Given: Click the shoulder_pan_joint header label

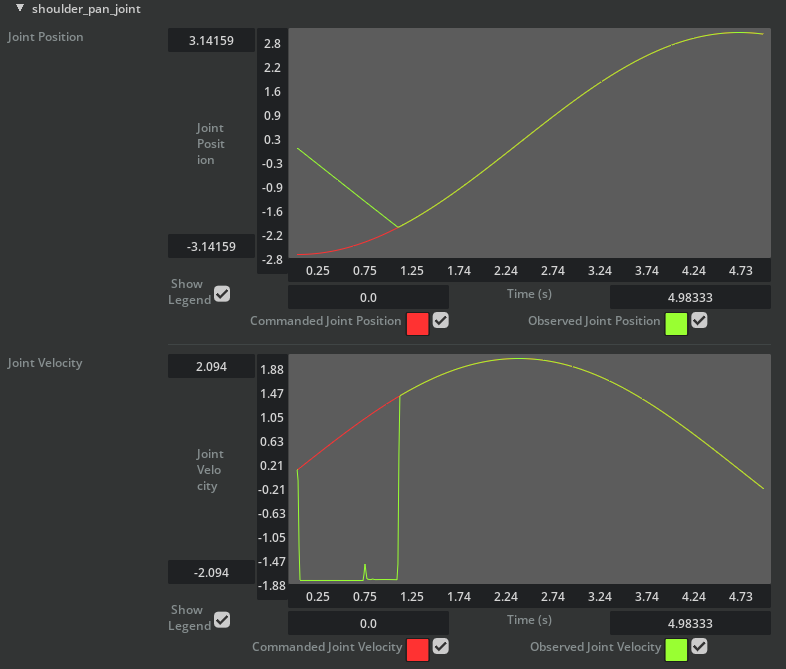Looking at the screenshot, I should [x=86, y=9].
